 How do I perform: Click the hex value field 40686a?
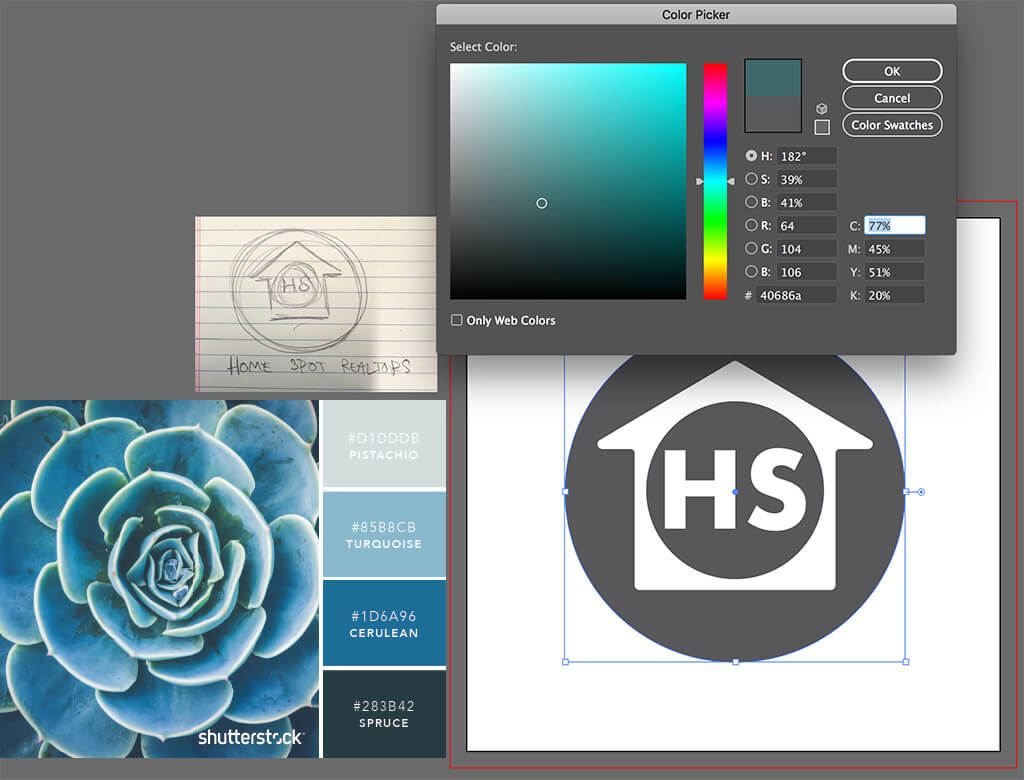796,295
